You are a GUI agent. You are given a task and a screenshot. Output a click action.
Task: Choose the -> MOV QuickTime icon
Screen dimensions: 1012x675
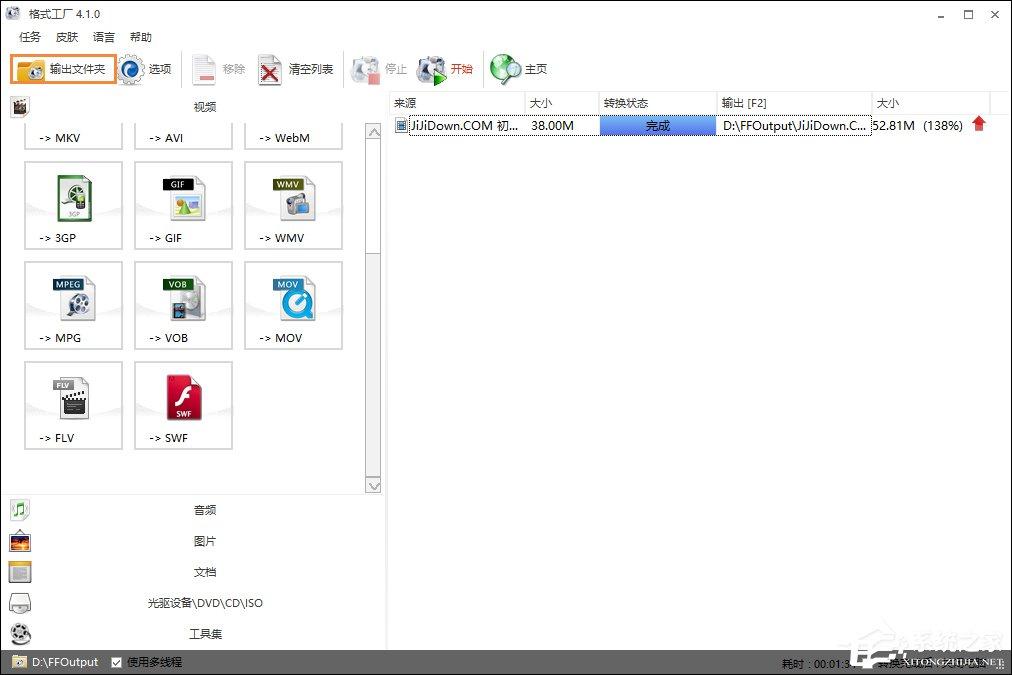point(294,305)
